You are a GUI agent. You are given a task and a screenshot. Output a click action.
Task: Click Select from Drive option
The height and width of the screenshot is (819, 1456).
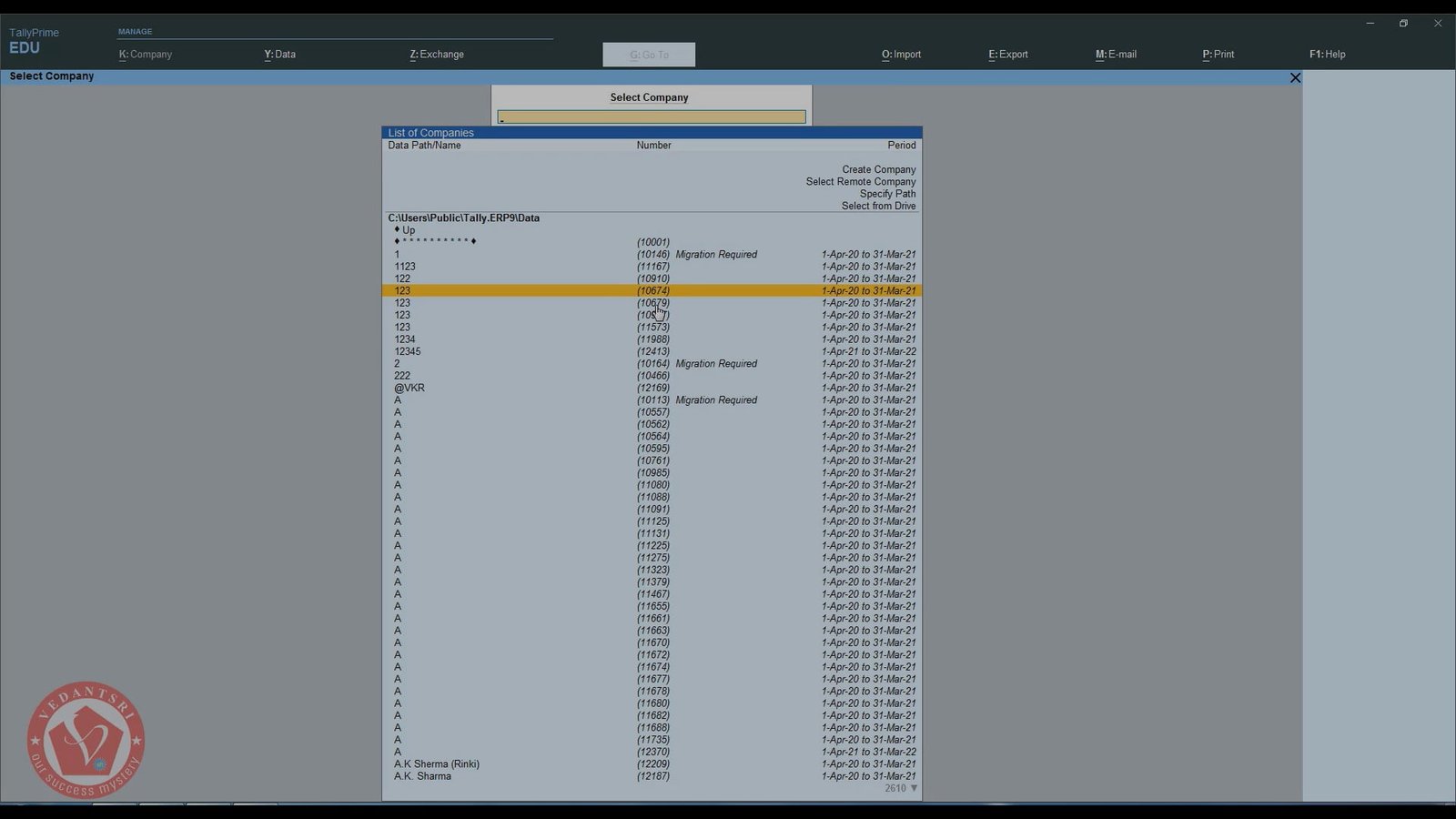click(878, 207)
